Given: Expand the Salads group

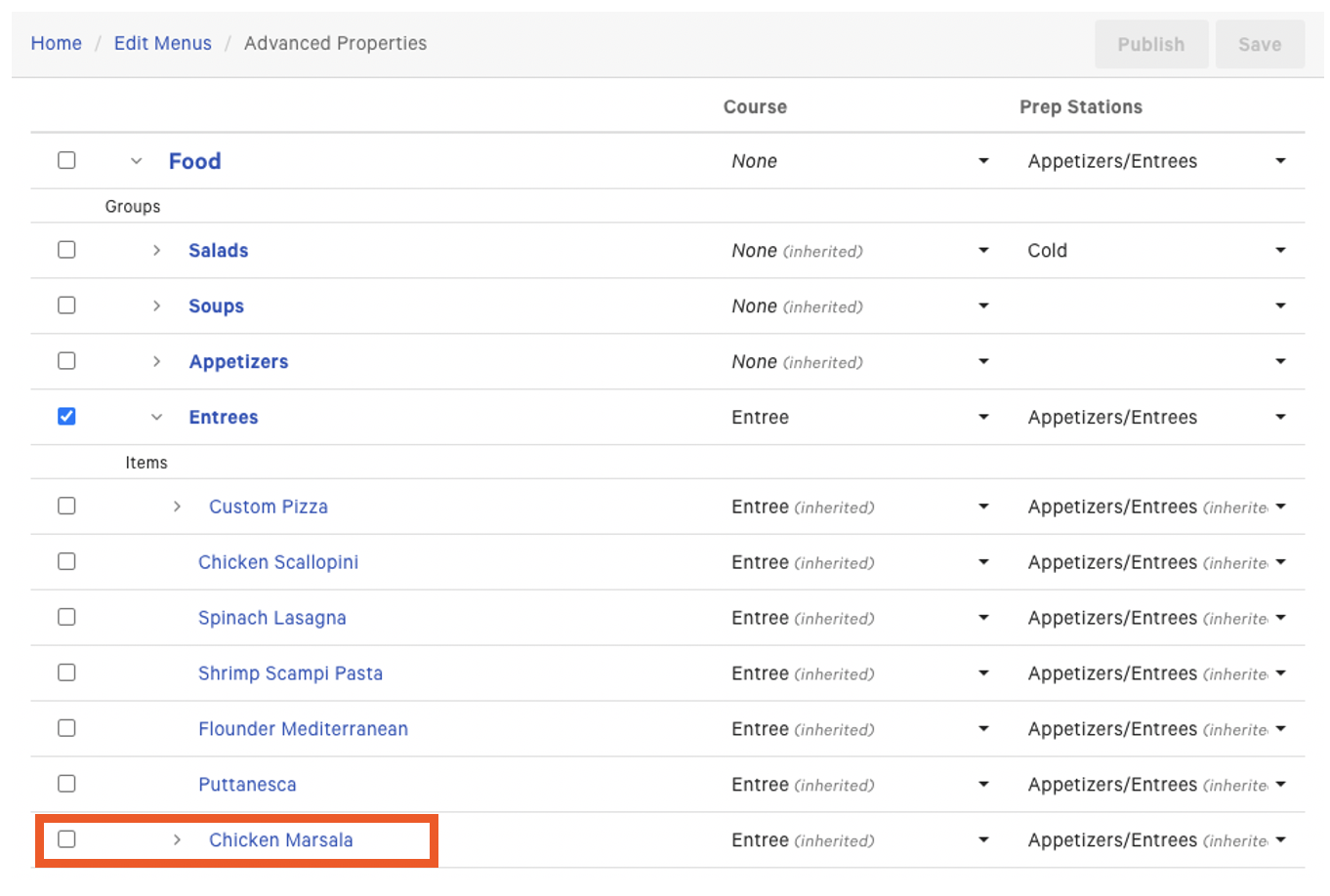Looking at the screenshot, I should click(x=156, y=250).
